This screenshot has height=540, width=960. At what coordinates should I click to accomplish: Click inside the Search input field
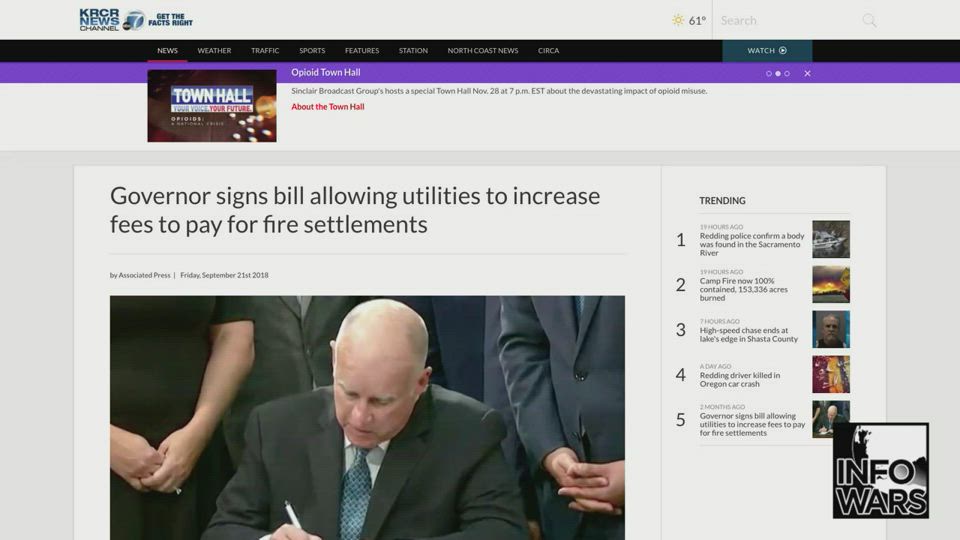(x=785, y=20)
